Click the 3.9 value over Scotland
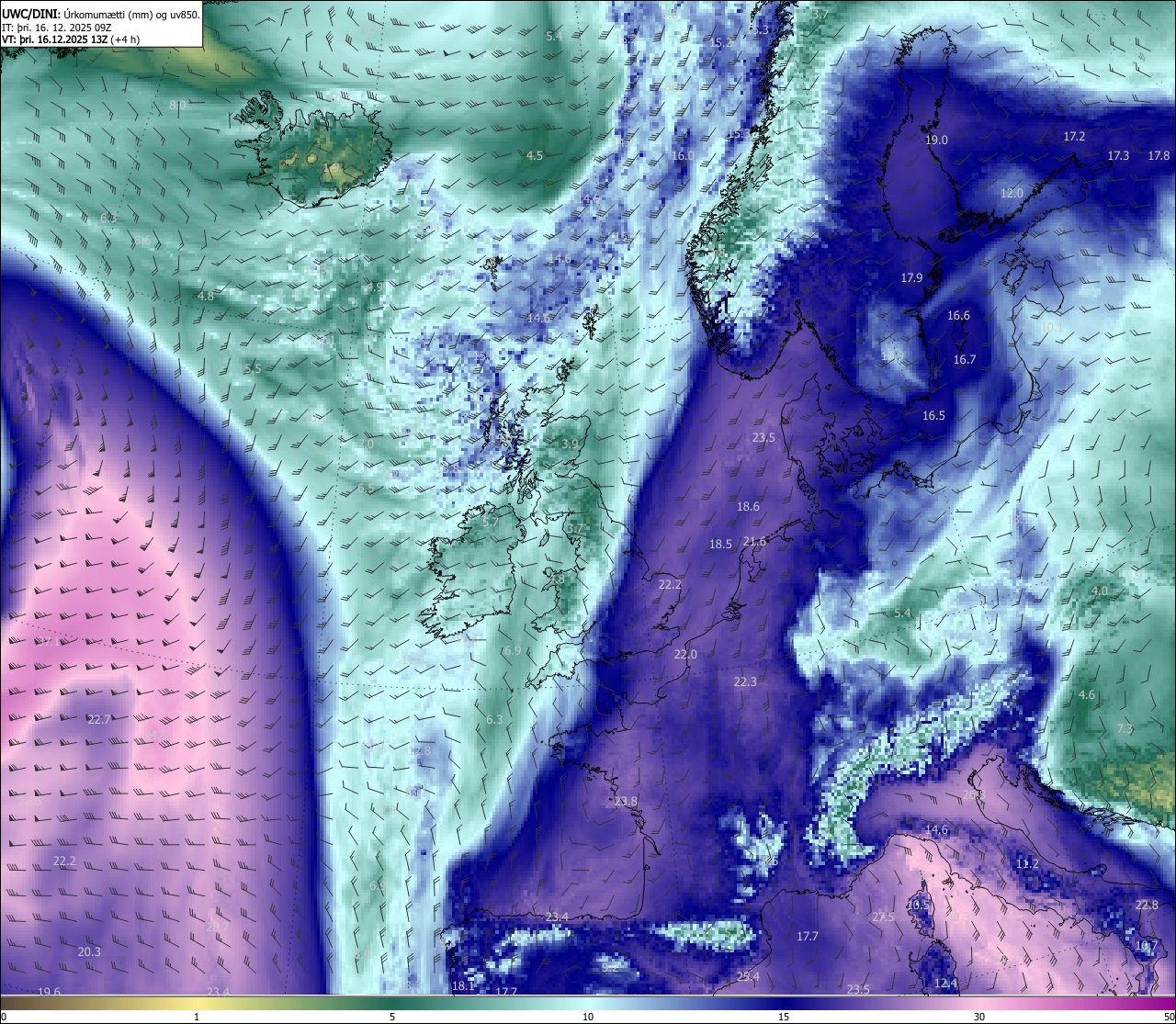The height and width of the screenshot is (1024, 1176). (570, 444)
